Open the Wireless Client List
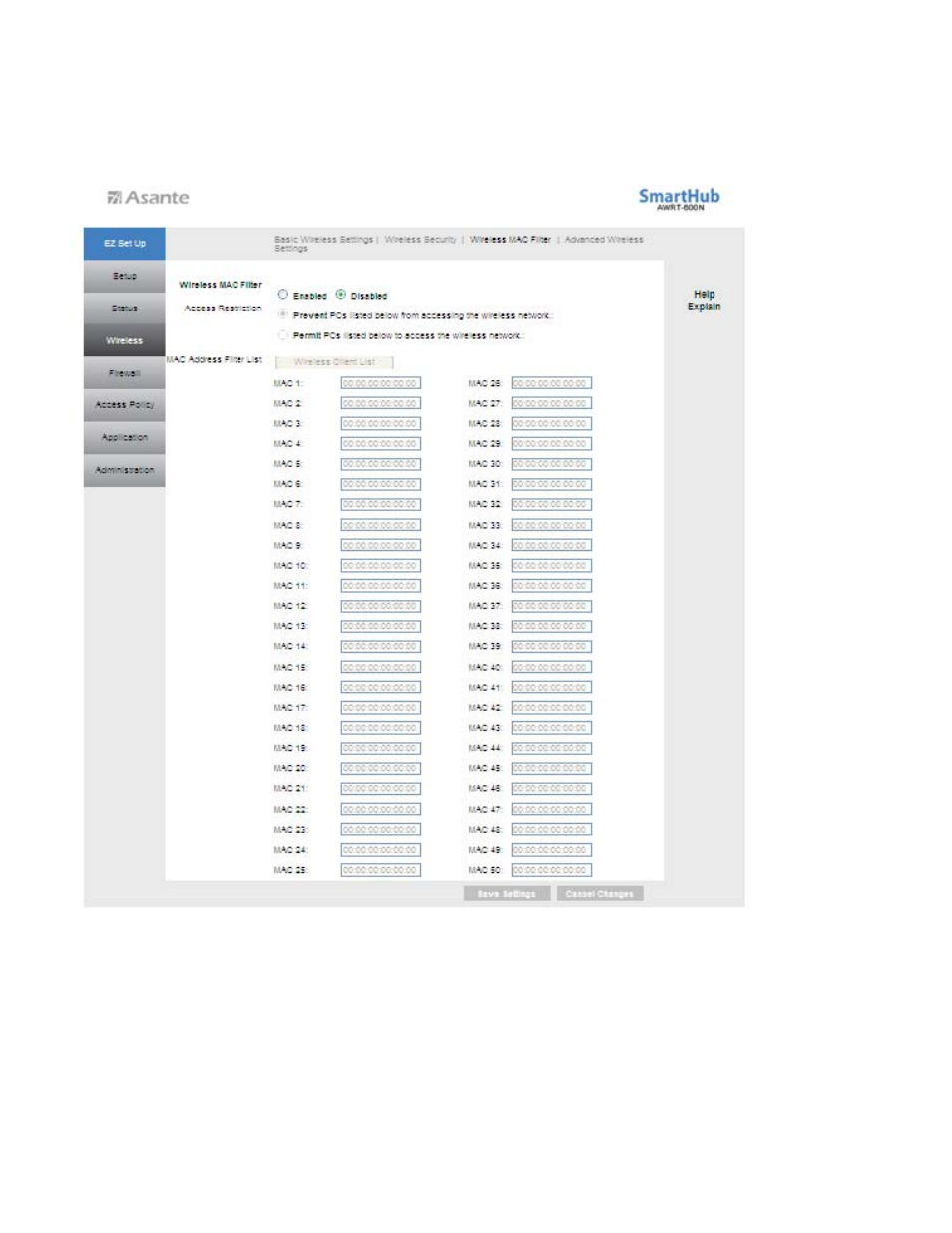The height and width of the screenshot is (1233, 952). tap(334, 362)
